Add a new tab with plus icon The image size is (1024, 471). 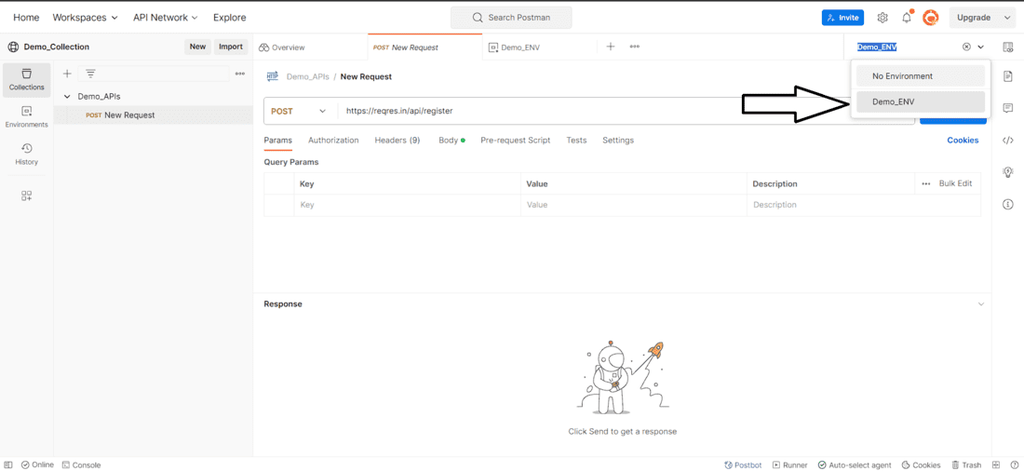point(611,46)
